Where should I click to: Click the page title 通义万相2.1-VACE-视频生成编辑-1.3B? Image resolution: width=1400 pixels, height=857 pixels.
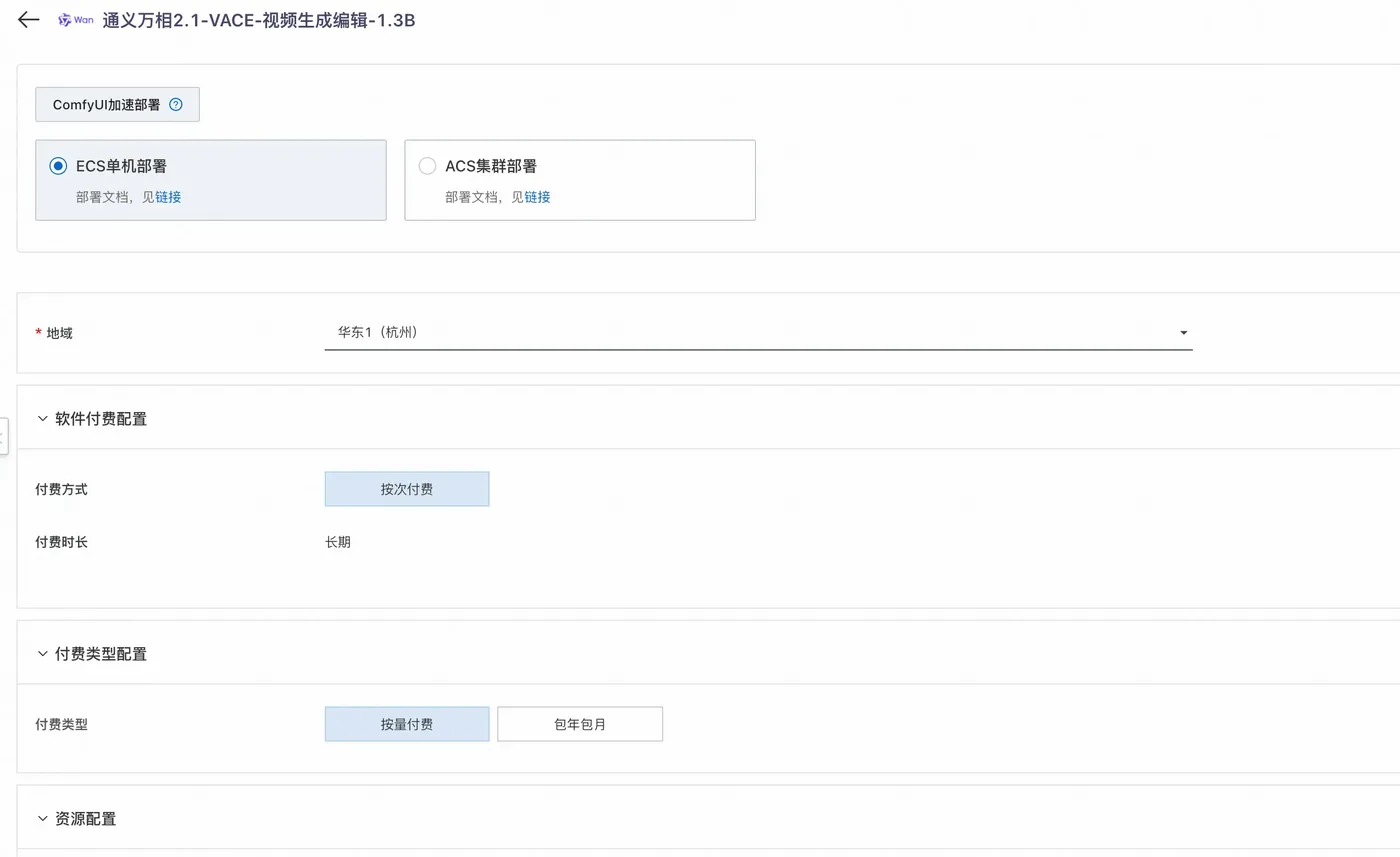(x=259, y=20)
